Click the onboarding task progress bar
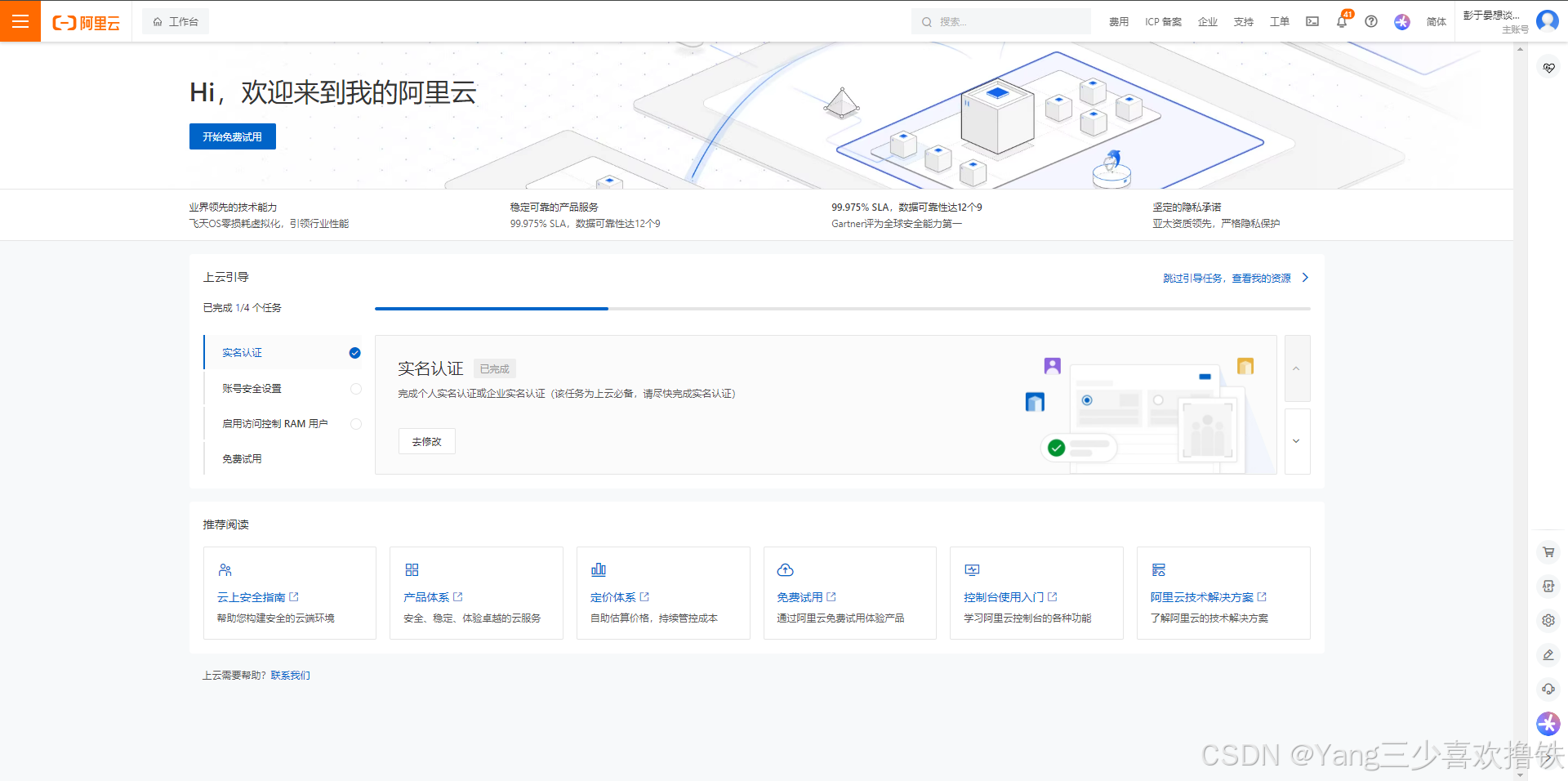 [842, 309]
